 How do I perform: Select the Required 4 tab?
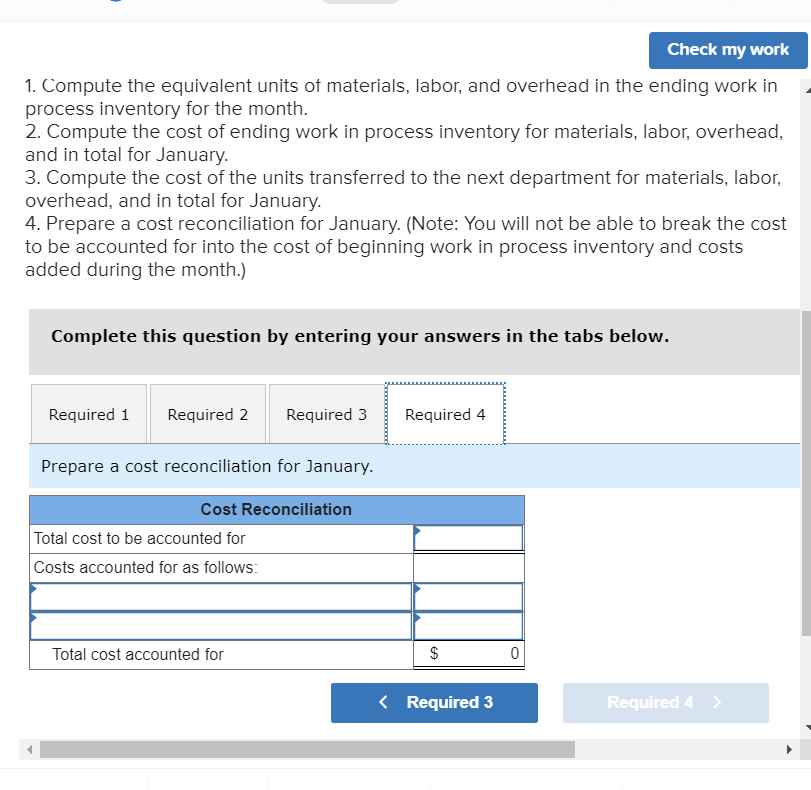pos(445,413)
